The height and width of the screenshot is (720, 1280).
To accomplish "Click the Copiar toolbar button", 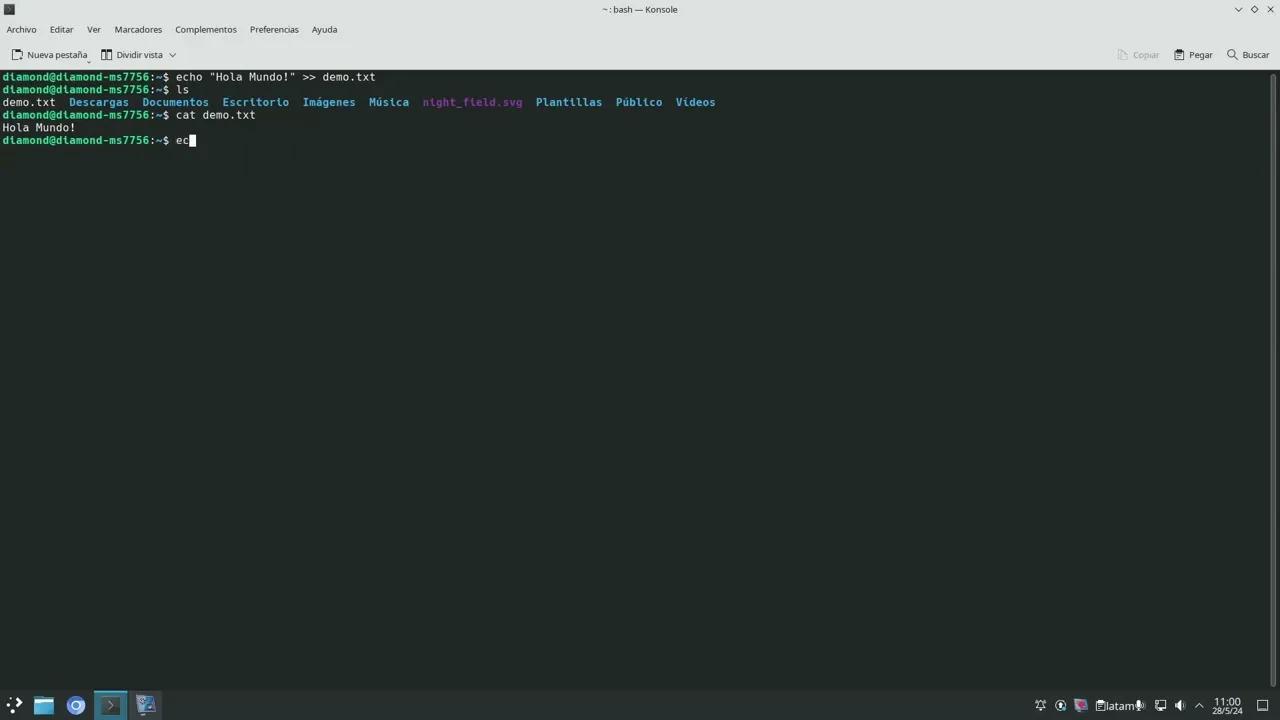I will click(x=1138, y=55).
